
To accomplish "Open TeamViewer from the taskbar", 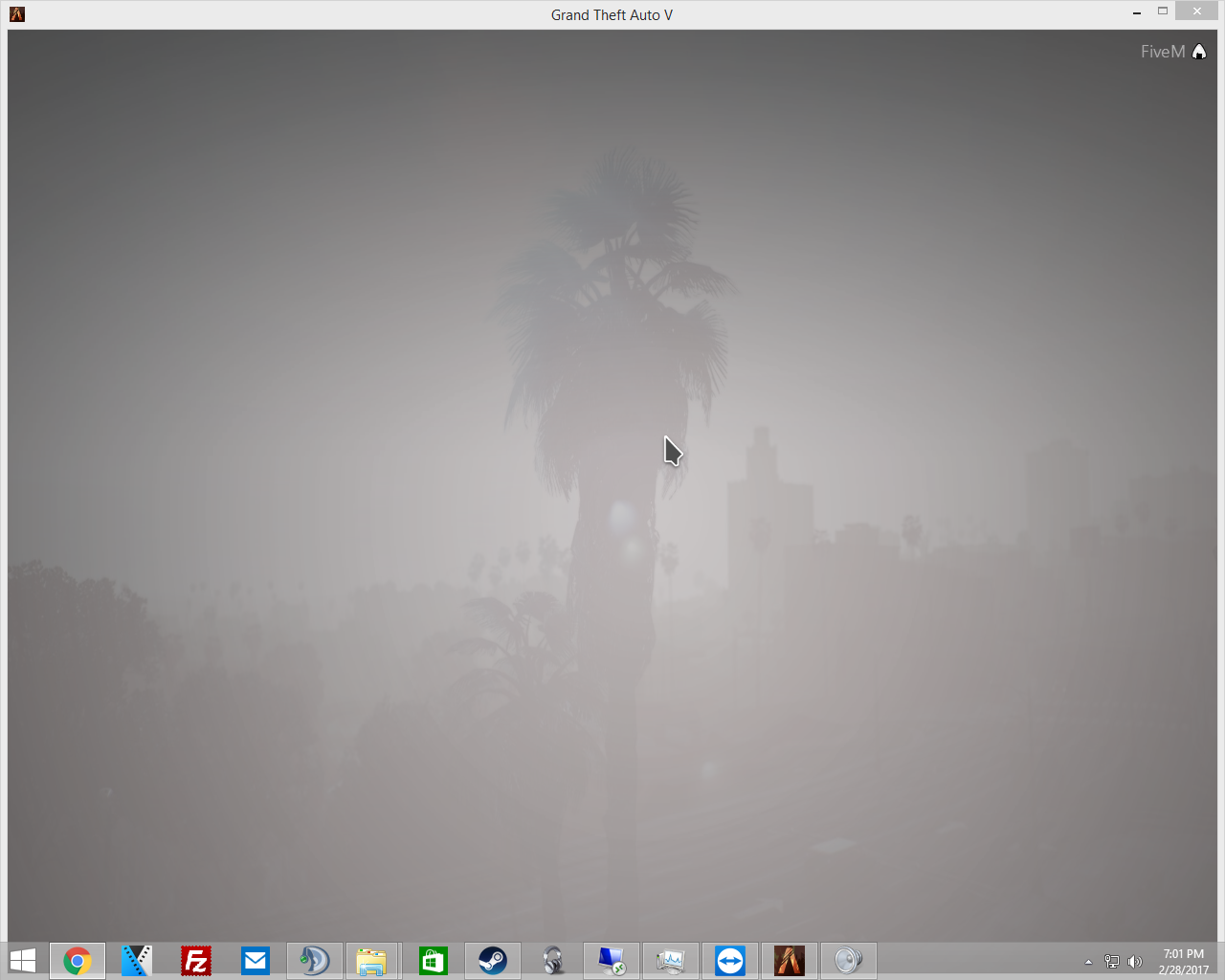I will tap(730, 960).
